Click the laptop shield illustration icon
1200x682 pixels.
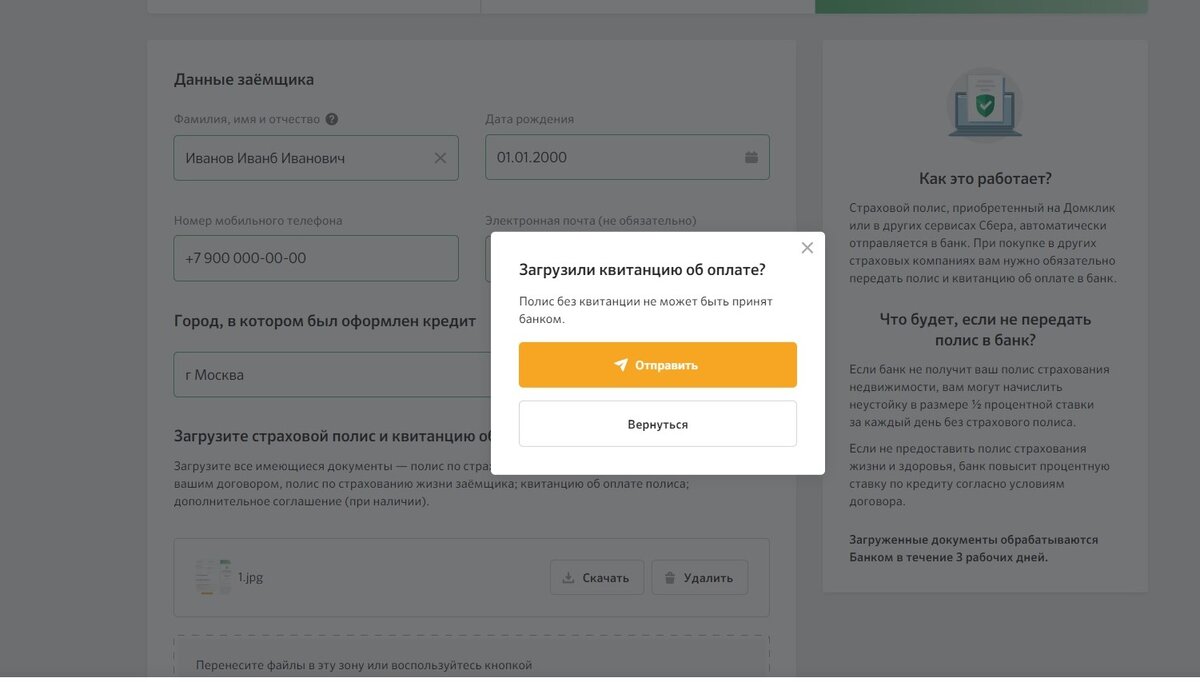click(x=985, y=105)
